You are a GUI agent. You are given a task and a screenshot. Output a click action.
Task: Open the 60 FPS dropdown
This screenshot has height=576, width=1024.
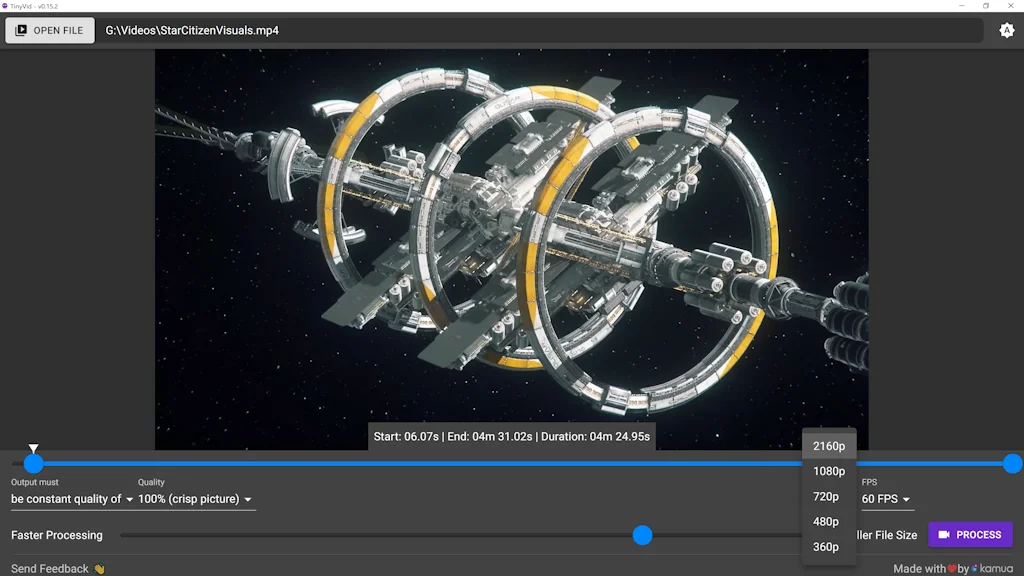(887, 498)
